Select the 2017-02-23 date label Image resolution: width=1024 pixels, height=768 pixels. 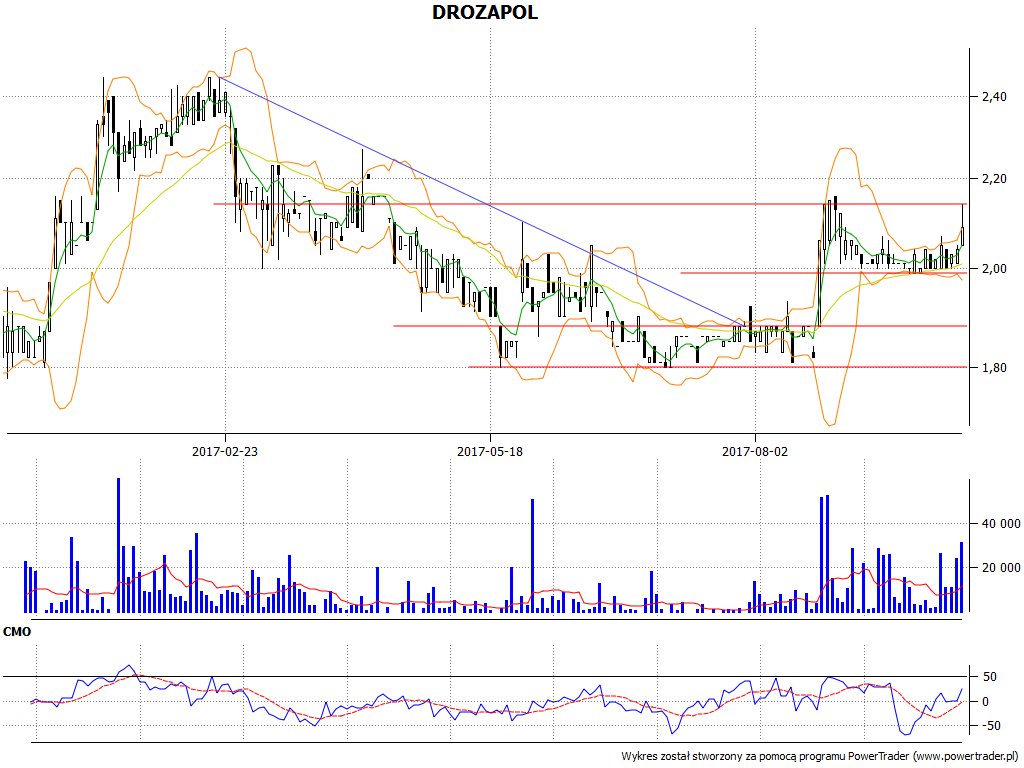(225, 451)
